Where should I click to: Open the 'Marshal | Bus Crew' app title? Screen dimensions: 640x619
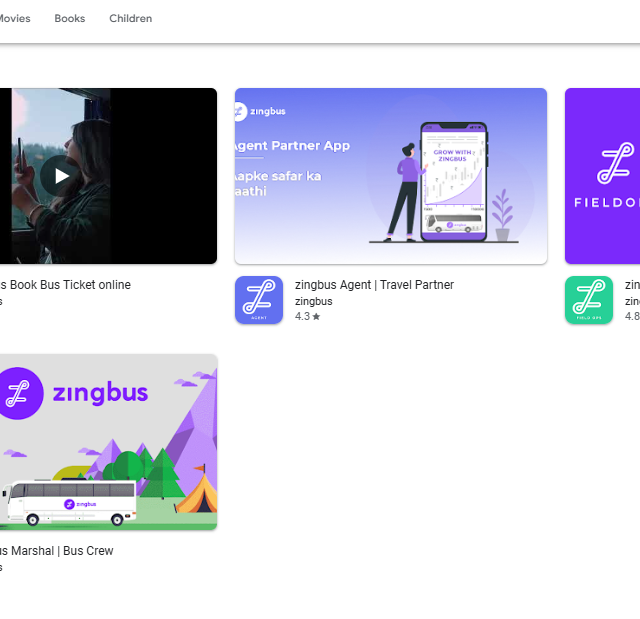coord(58,551)
